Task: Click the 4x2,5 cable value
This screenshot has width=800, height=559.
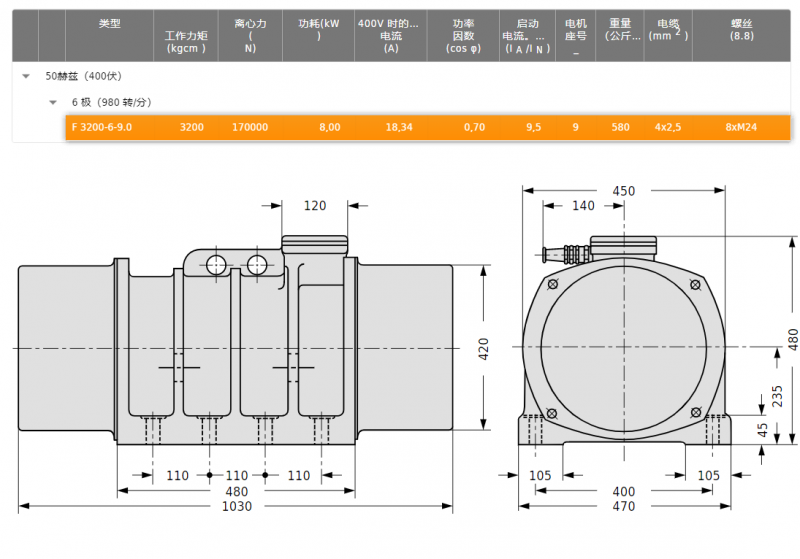Action: [668, 127]
